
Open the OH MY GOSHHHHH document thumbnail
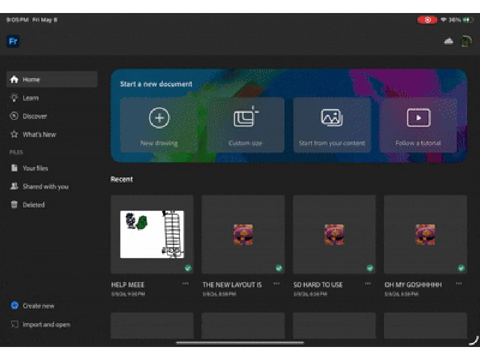coord(425,234)
